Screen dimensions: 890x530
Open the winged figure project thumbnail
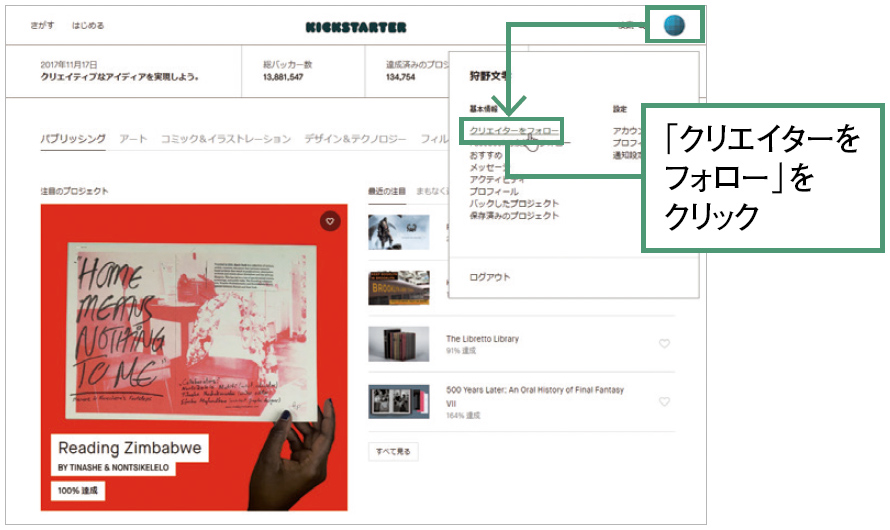[398, 232]
